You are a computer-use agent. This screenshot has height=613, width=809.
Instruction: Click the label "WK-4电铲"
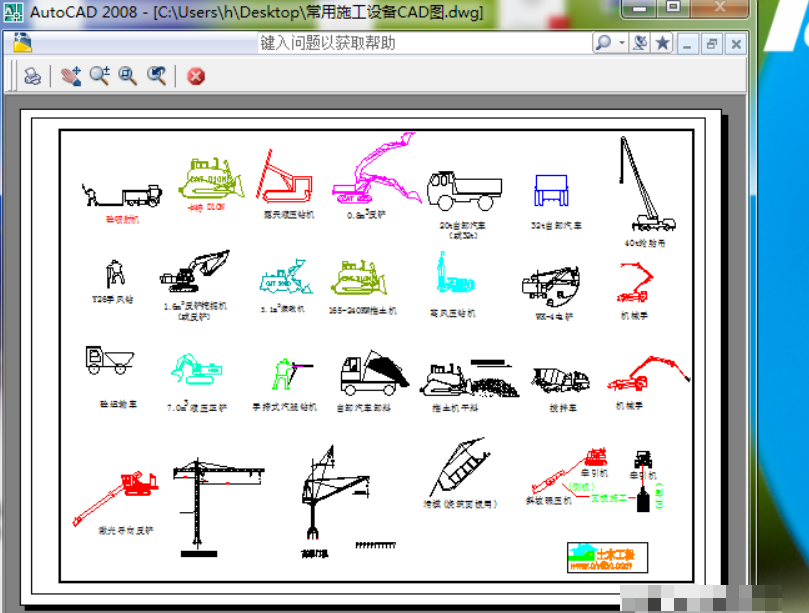(x=554, y=316)
